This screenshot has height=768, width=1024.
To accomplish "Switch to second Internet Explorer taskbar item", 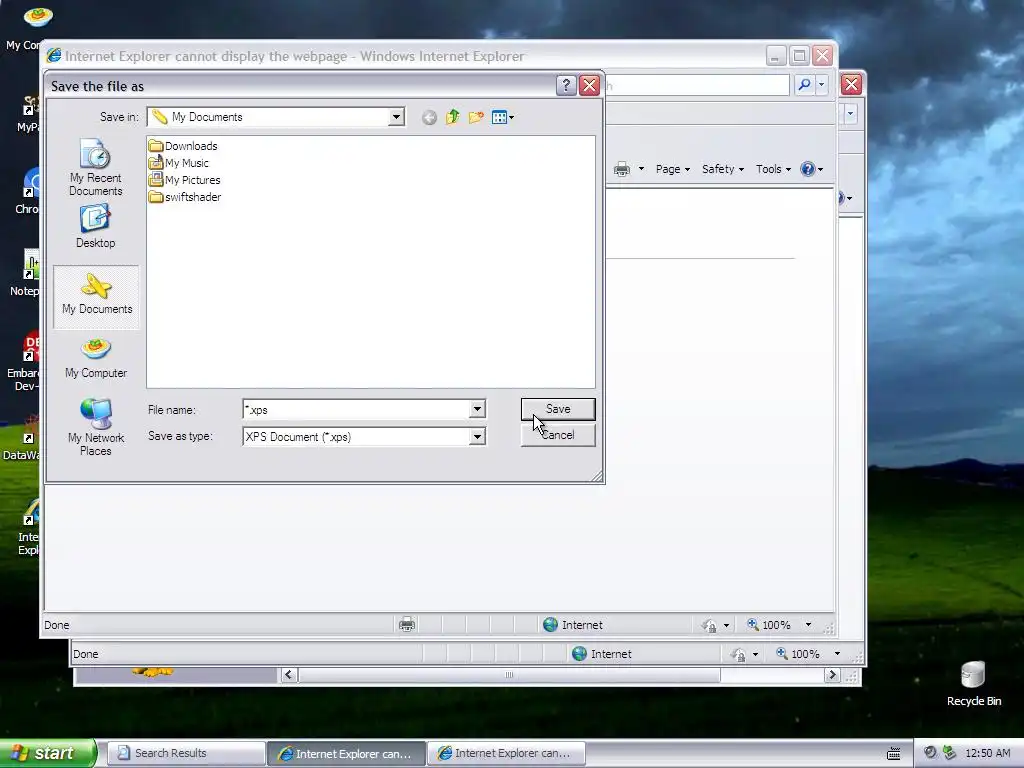I will click(x=506, y=753).
